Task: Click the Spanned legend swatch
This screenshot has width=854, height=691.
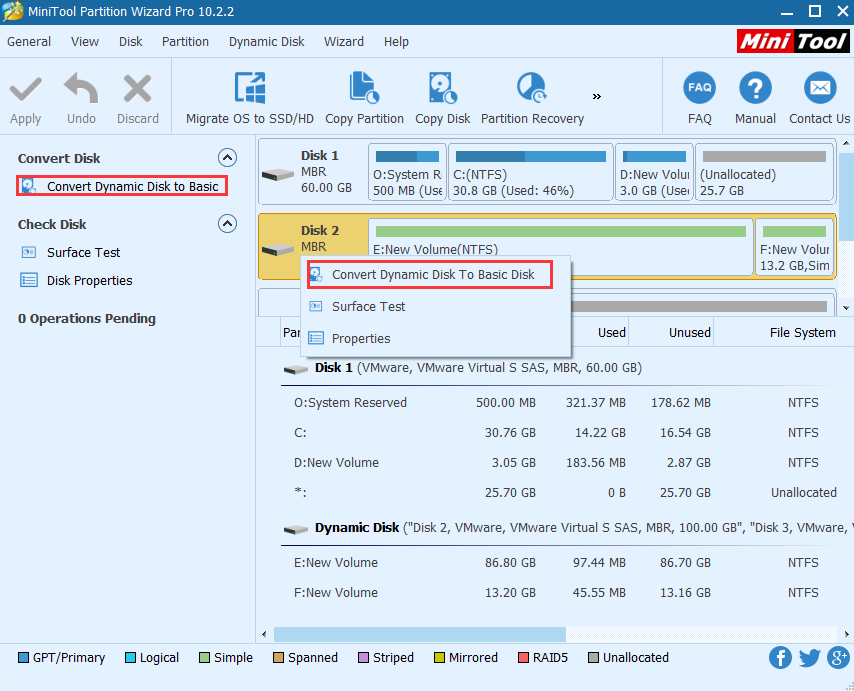Action: (278, 658)
